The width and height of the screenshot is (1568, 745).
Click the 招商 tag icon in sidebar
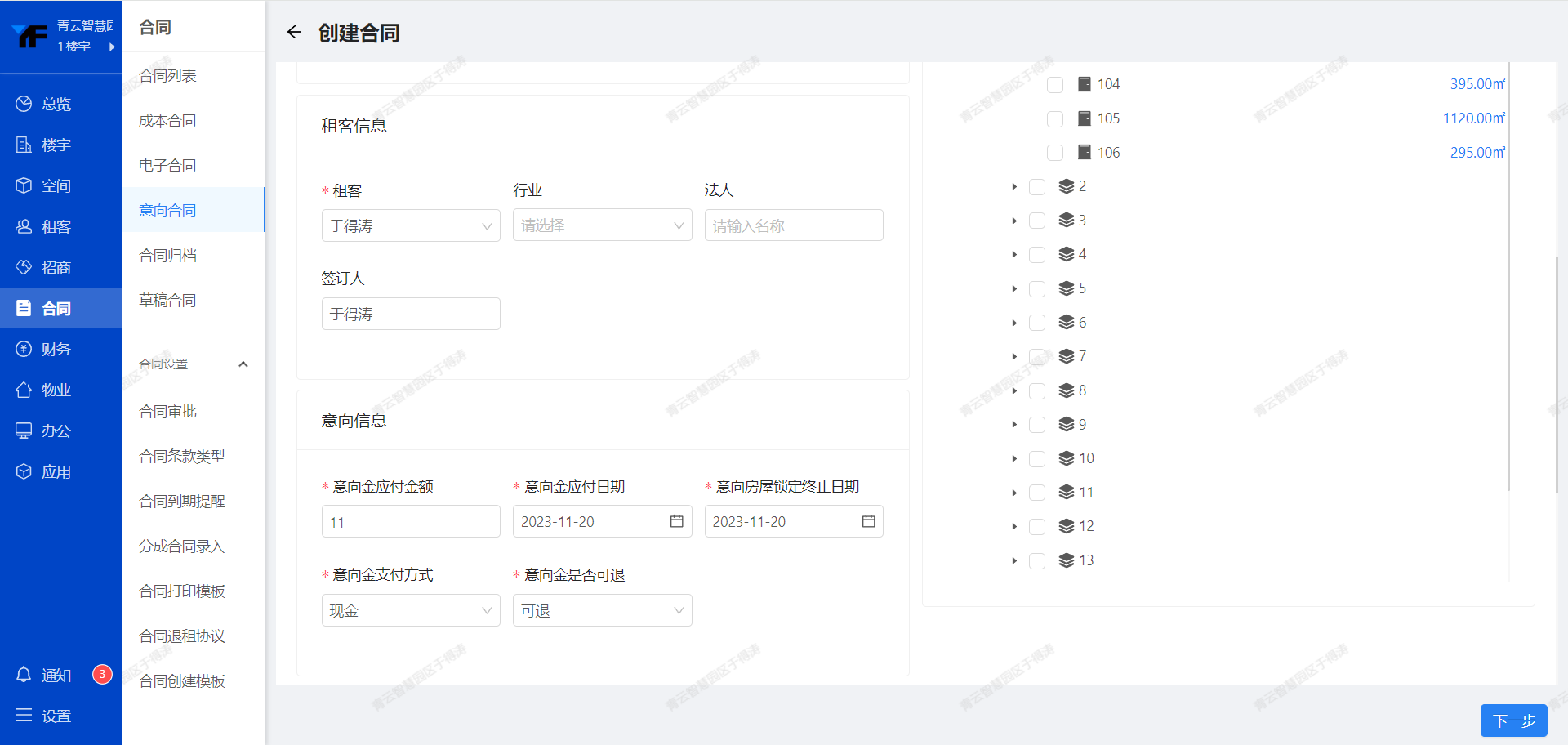(24, 267)
